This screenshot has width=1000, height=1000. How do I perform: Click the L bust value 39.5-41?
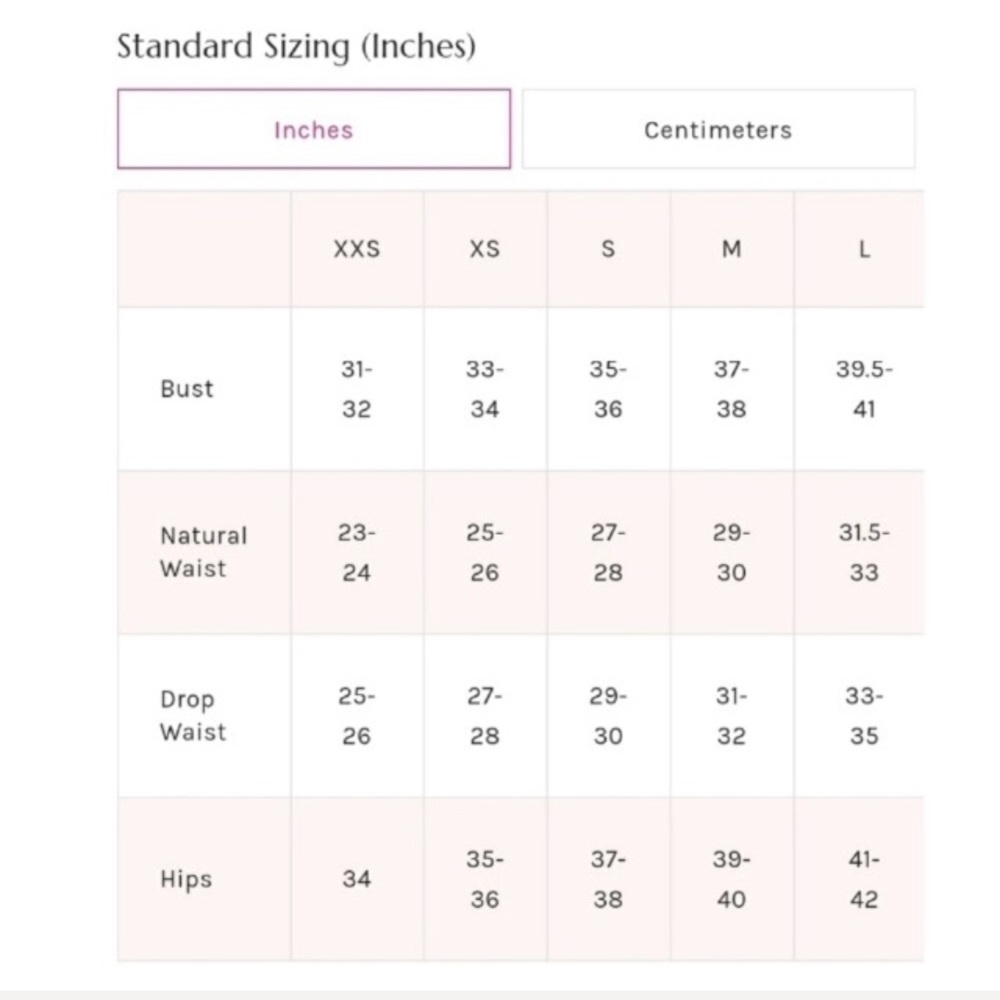coord(864,388)
